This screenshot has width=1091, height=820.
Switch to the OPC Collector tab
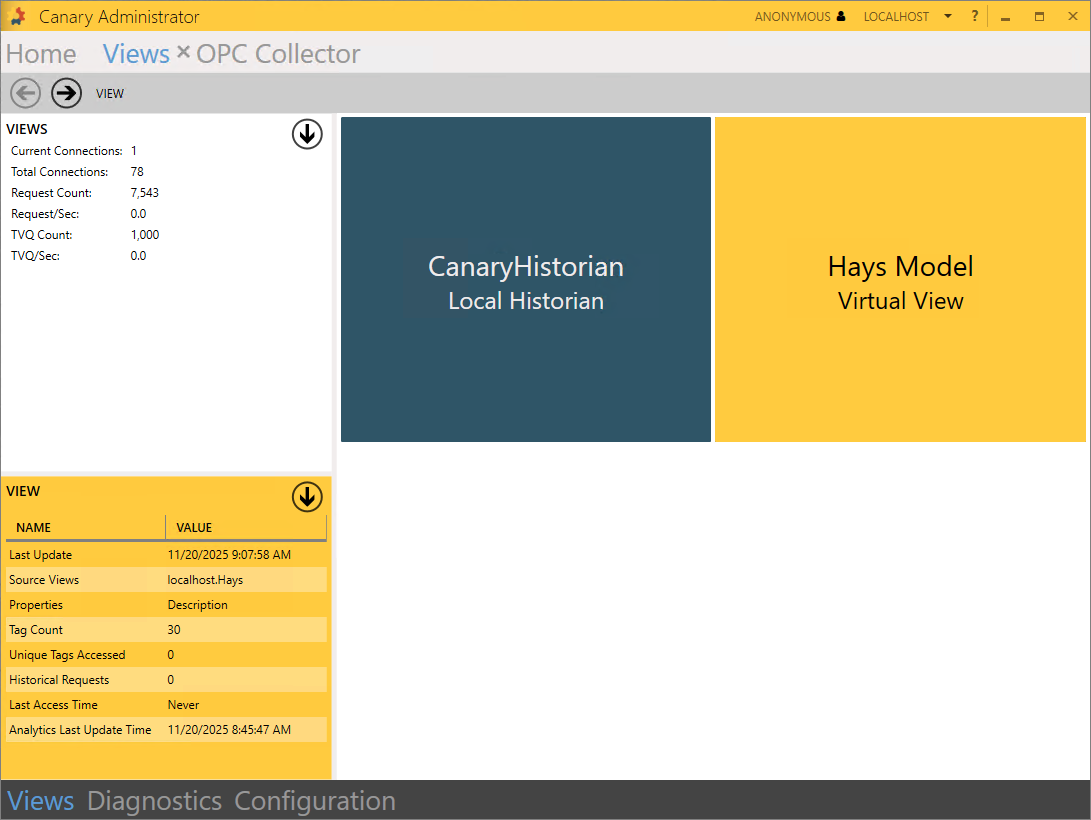tap(278, 54)
